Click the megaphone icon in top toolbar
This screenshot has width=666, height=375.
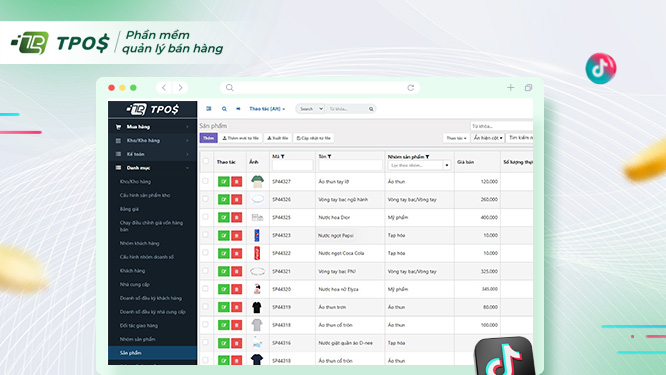click(238, 109)
